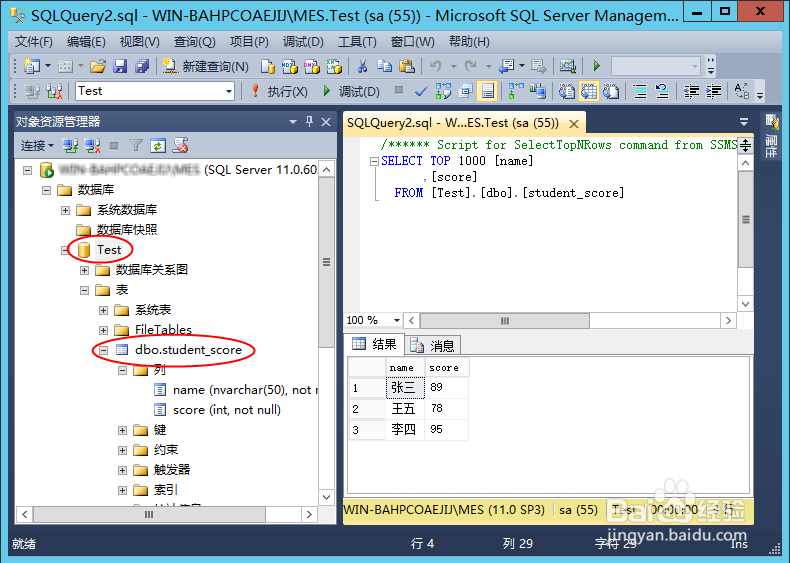The width and height of the screenshot is (790, 563).
Task: Click the Save All icon
Action: 142,66
